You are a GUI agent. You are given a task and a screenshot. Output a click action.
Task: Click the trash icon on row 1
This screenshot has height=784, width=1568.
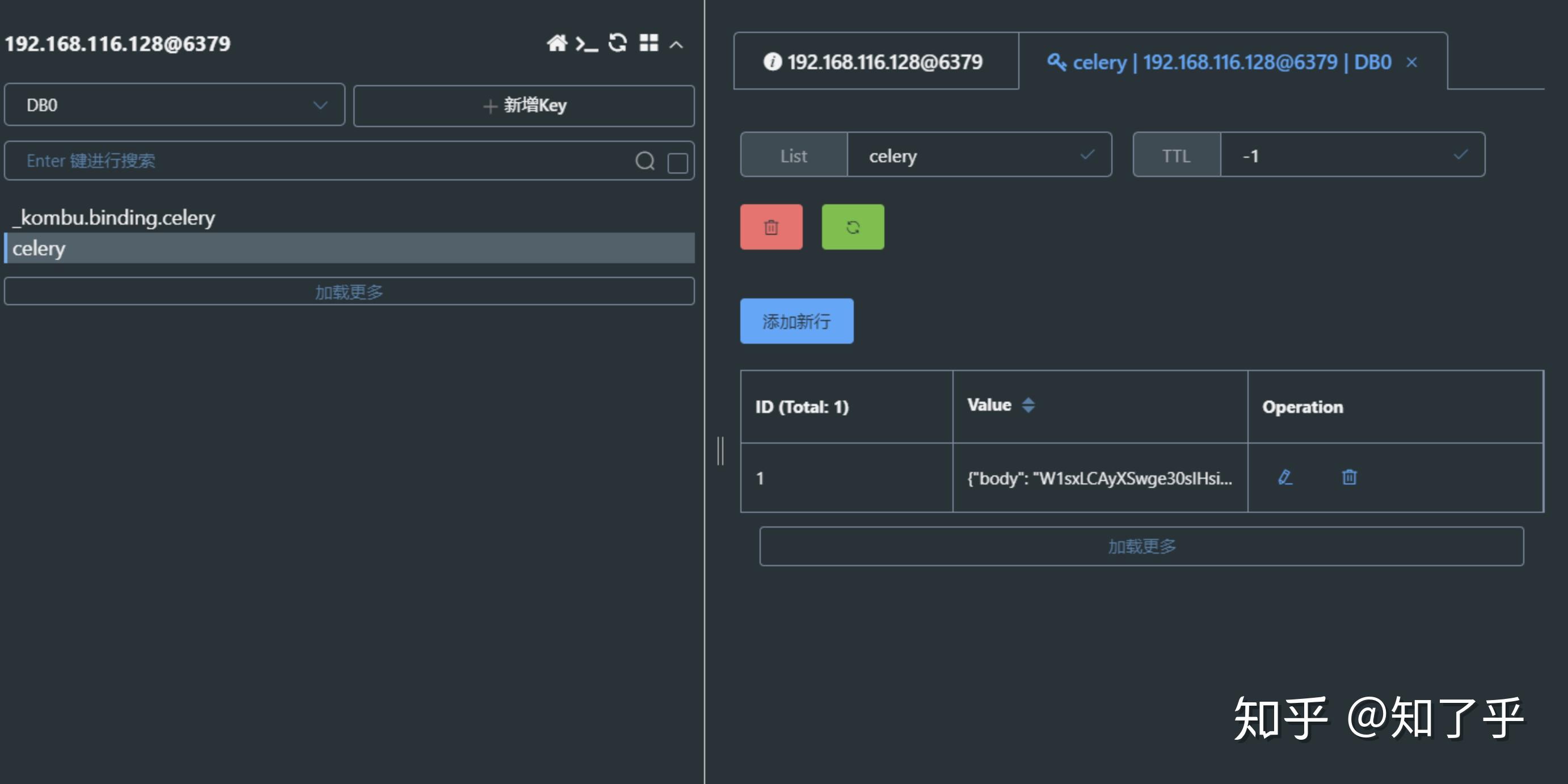click(1349, 477)
